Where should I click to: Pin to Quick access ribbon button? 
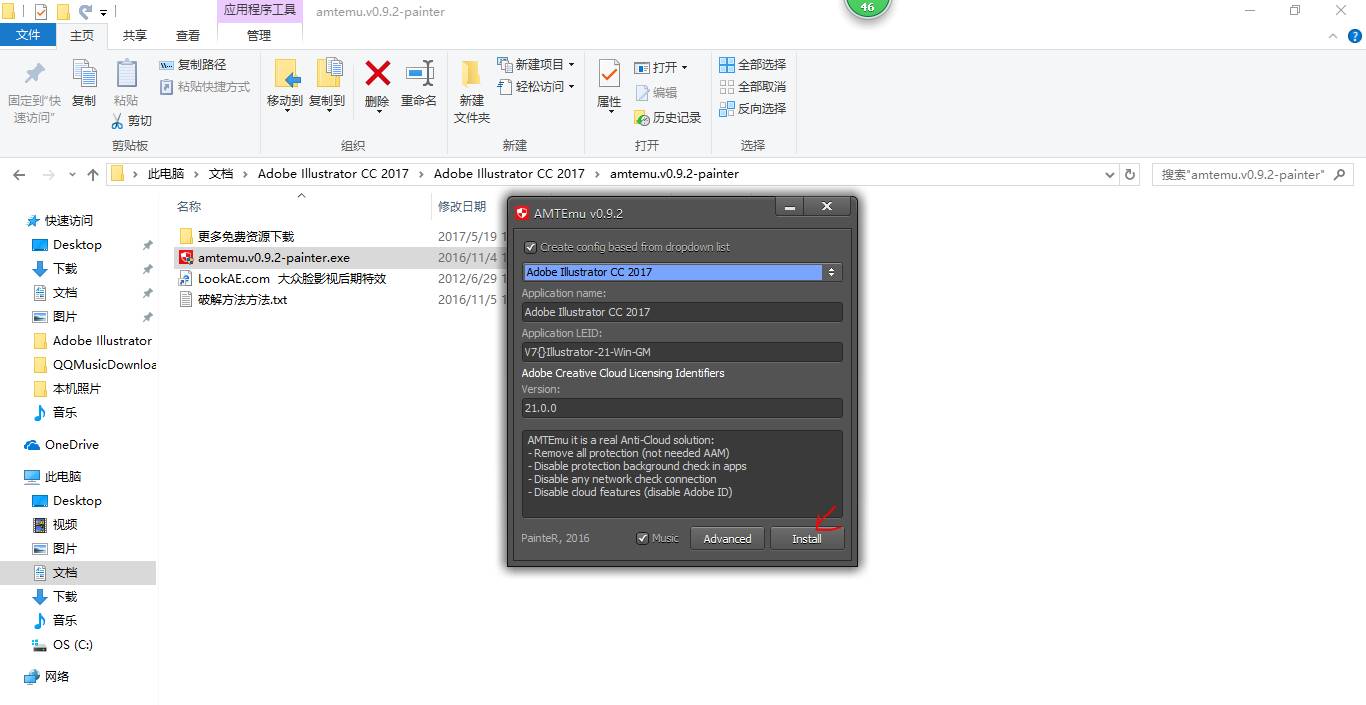[34, 92]
